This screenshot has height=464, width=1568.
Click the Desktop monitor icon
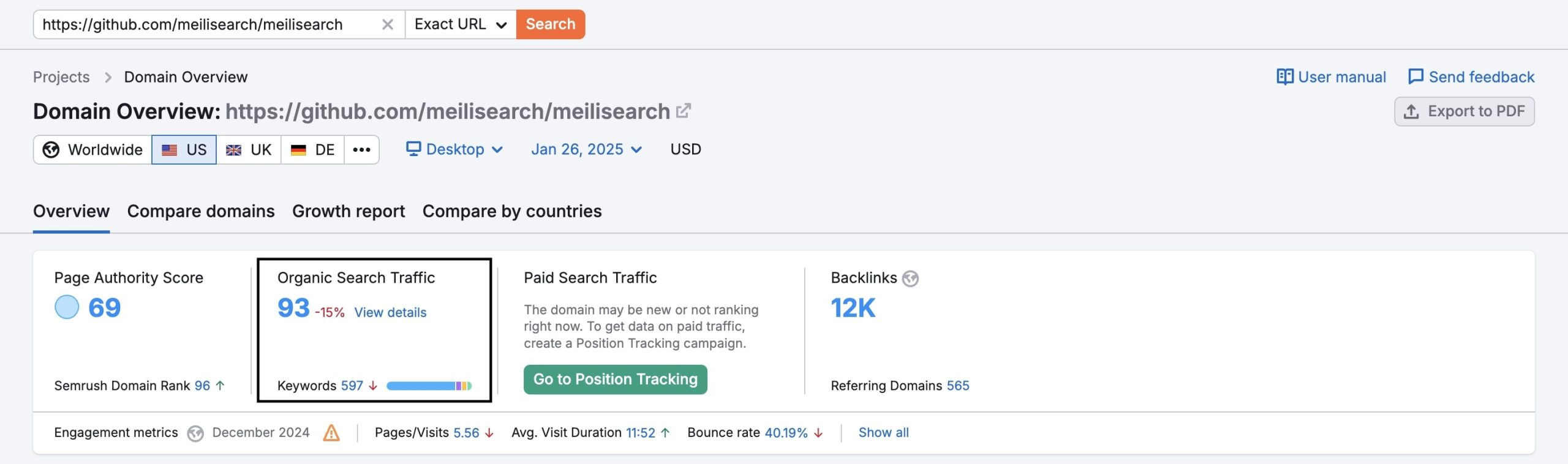(x=413, y=149)
